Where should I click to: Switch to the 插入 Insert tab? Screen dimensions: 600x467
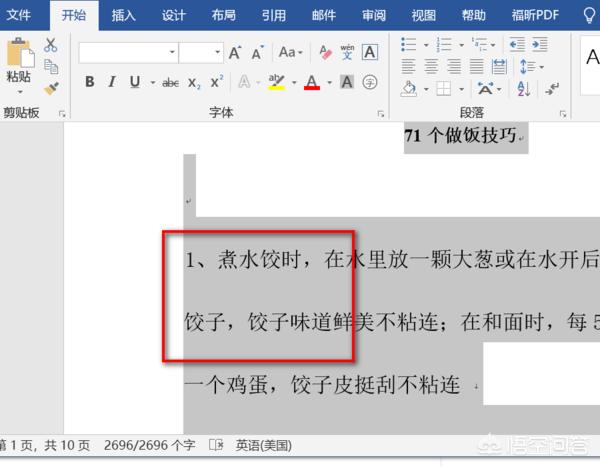tap(124, 15)
